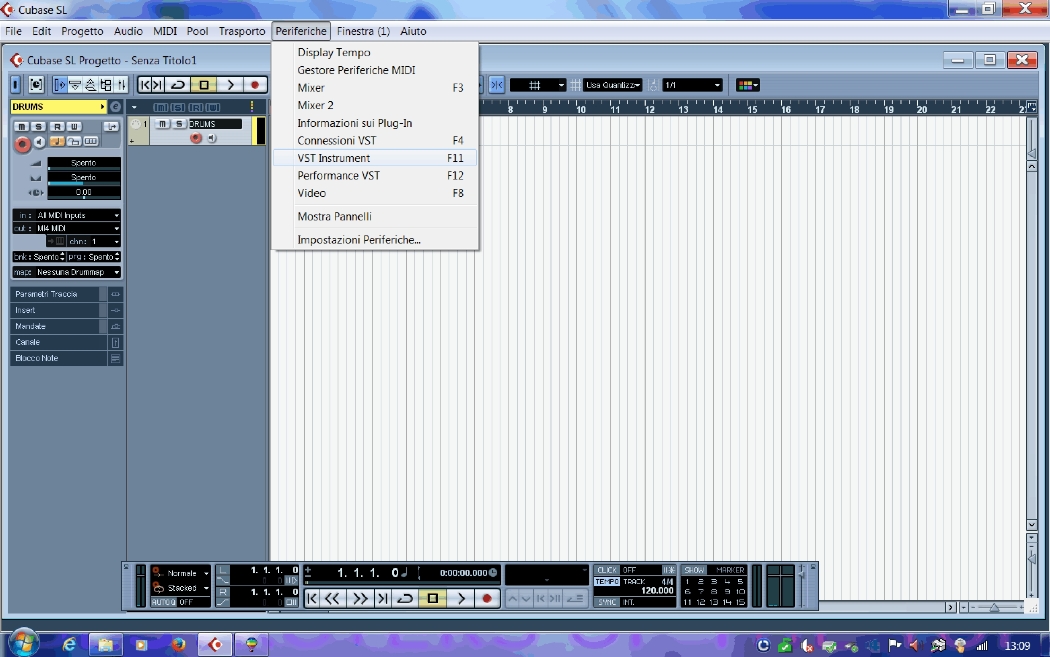This screenshot has height=657, width=1050.
Task: Adjust the volume slider showing Spento
Action: pos(84,163)
